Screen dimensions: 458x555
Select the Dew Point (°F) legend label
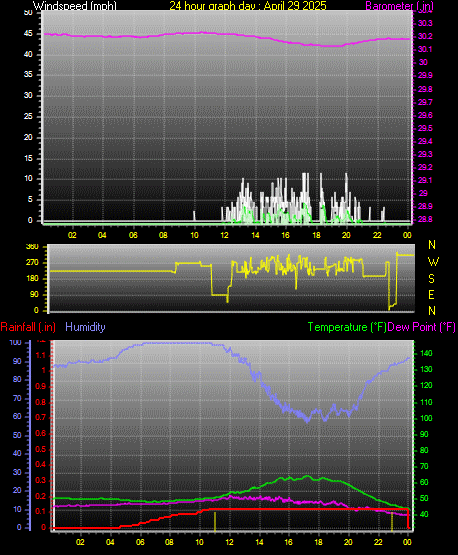(x=421, y=327)
